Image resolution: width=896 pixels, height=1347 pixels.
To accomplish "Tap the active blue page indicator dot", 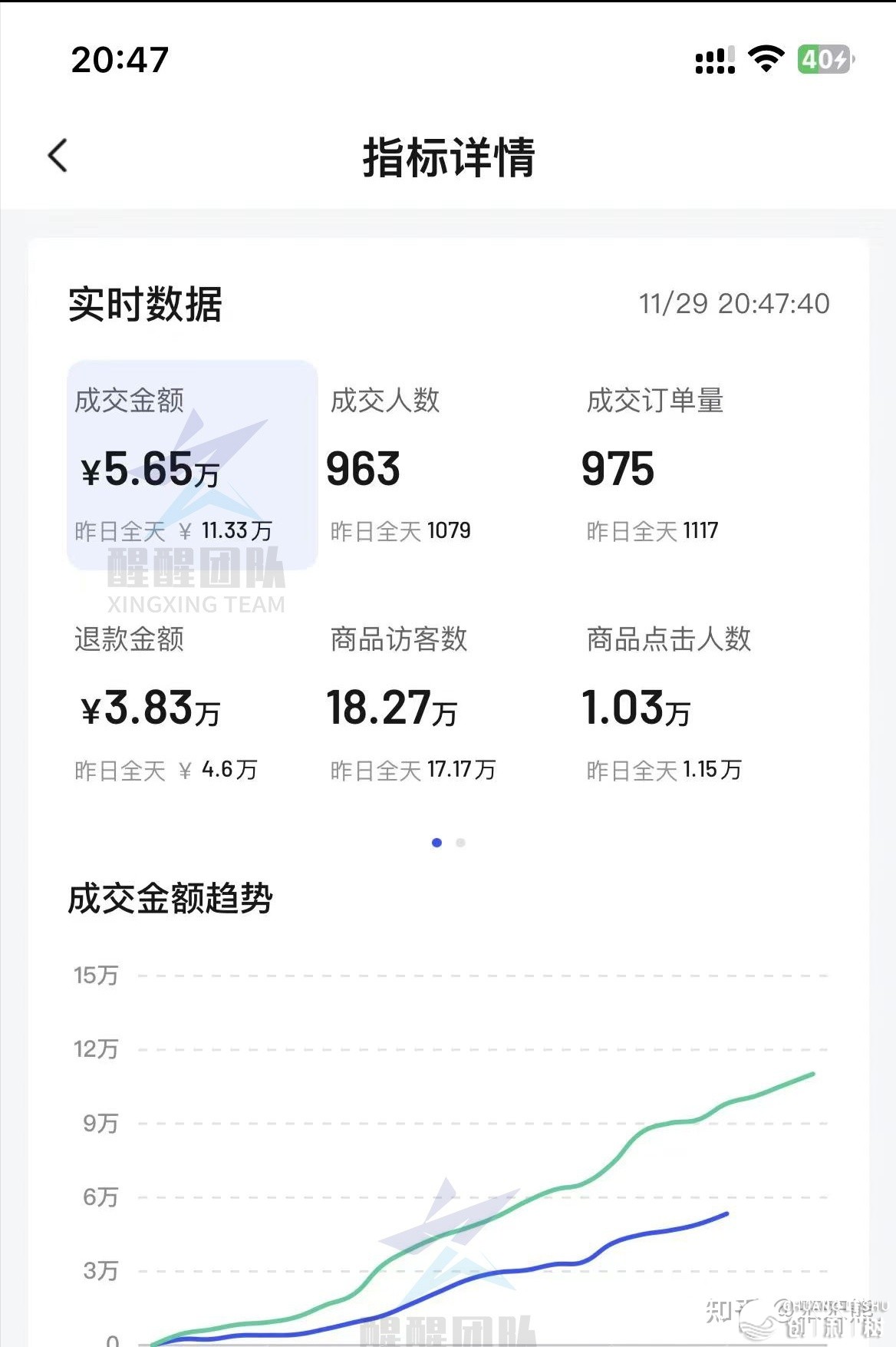I will tap(436, 843).
